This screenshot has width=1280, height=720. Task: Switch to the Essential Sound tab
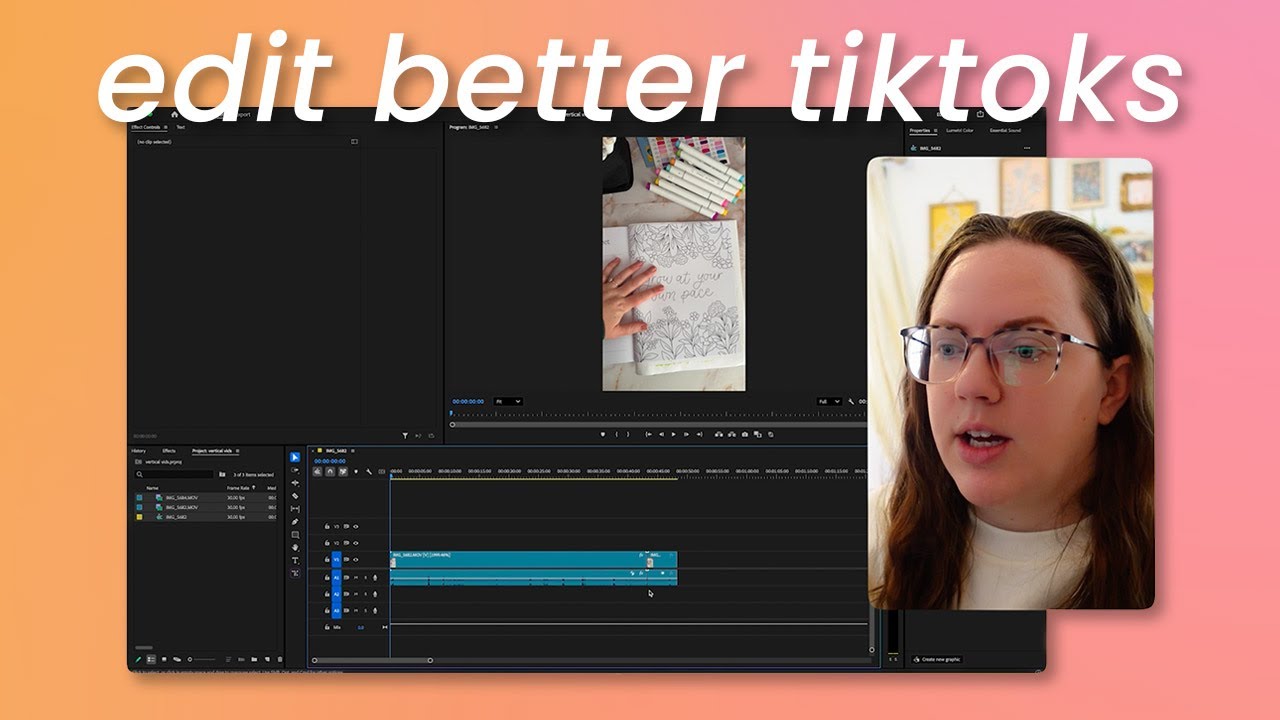tap(1005, 130)
